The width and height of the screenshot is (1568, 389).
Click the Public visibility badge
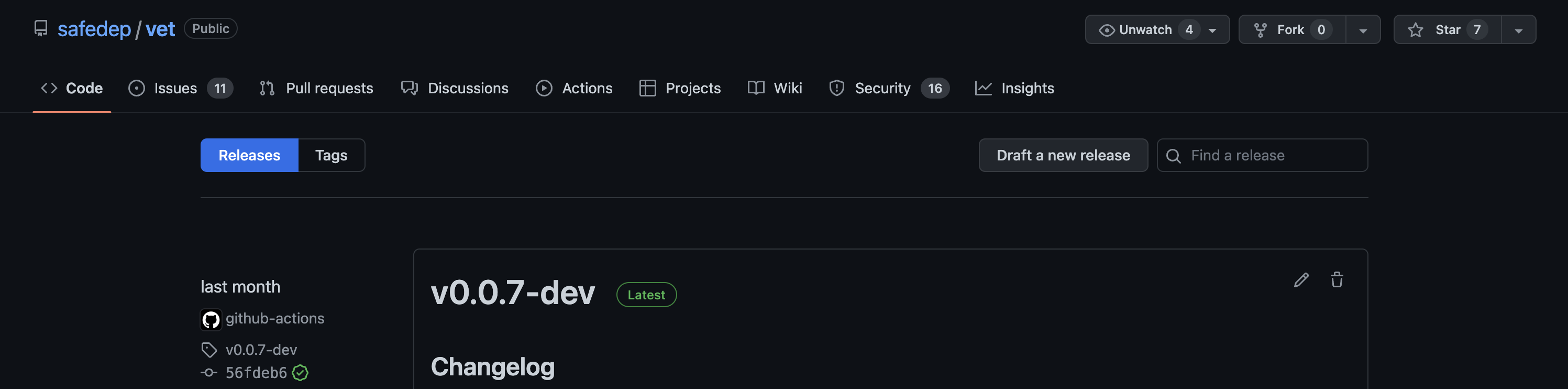(x=211, y=29)
